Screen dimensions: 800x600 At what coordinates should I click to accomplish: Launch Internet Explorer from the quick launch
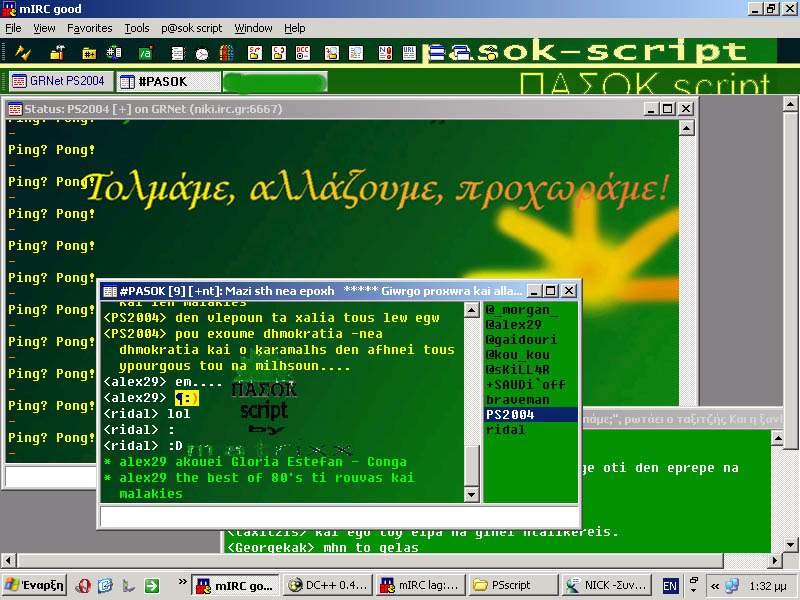pyautogui.click(x=105, y=585)
